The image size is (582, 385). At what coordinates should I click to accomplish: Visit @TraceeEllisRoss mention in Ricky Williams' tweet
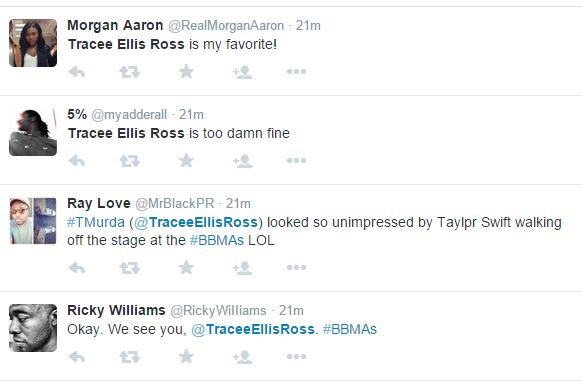pyautogui.click(x=253, y=329)
